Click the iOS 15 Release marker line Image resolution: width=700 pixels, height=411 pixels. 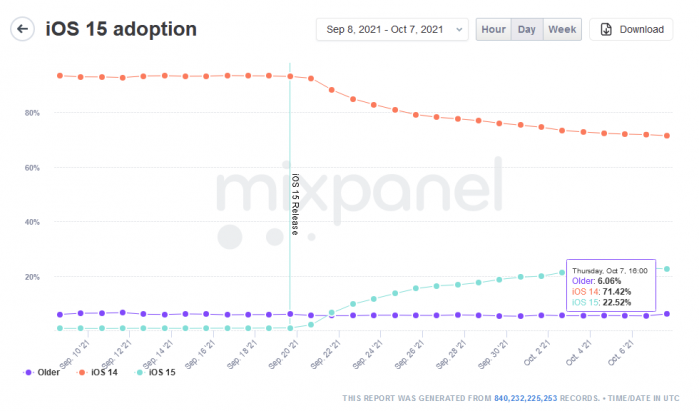tap(290, 200)
